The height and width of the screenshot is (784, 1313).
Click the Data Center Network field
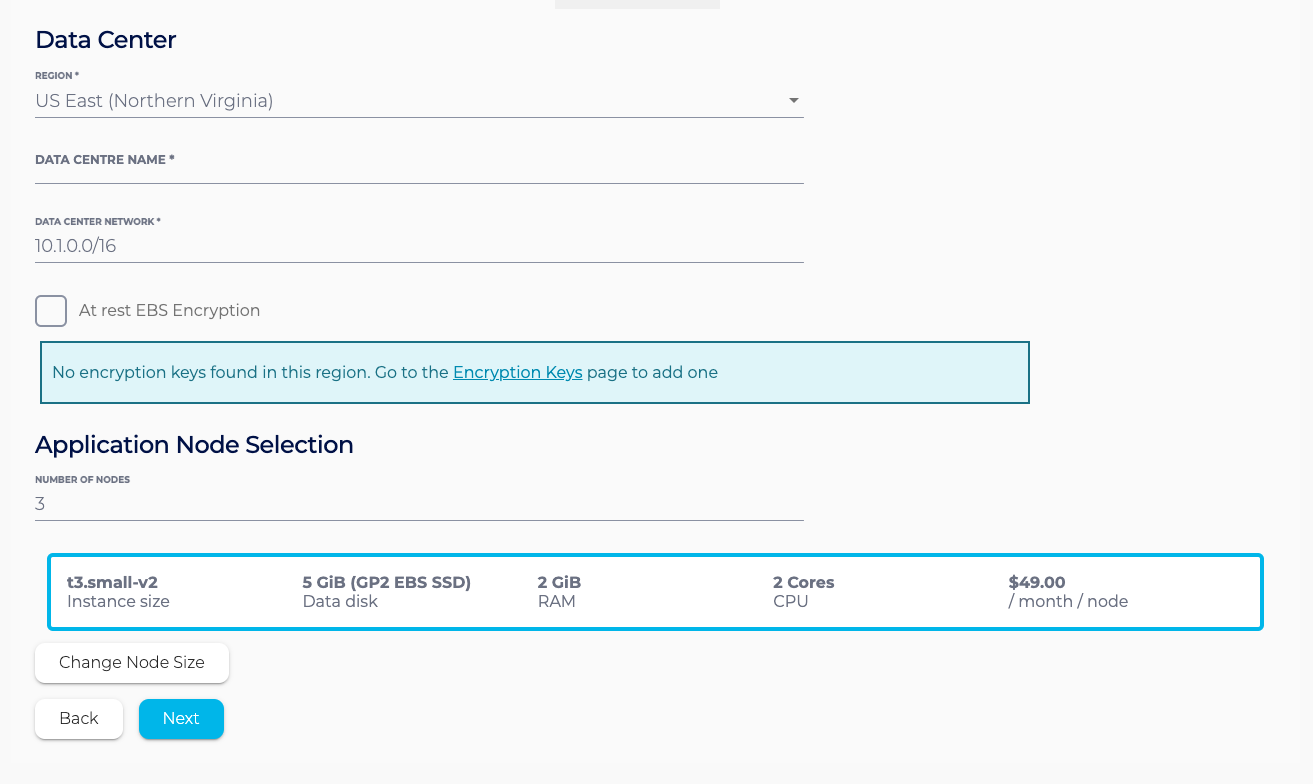(418, 246)
